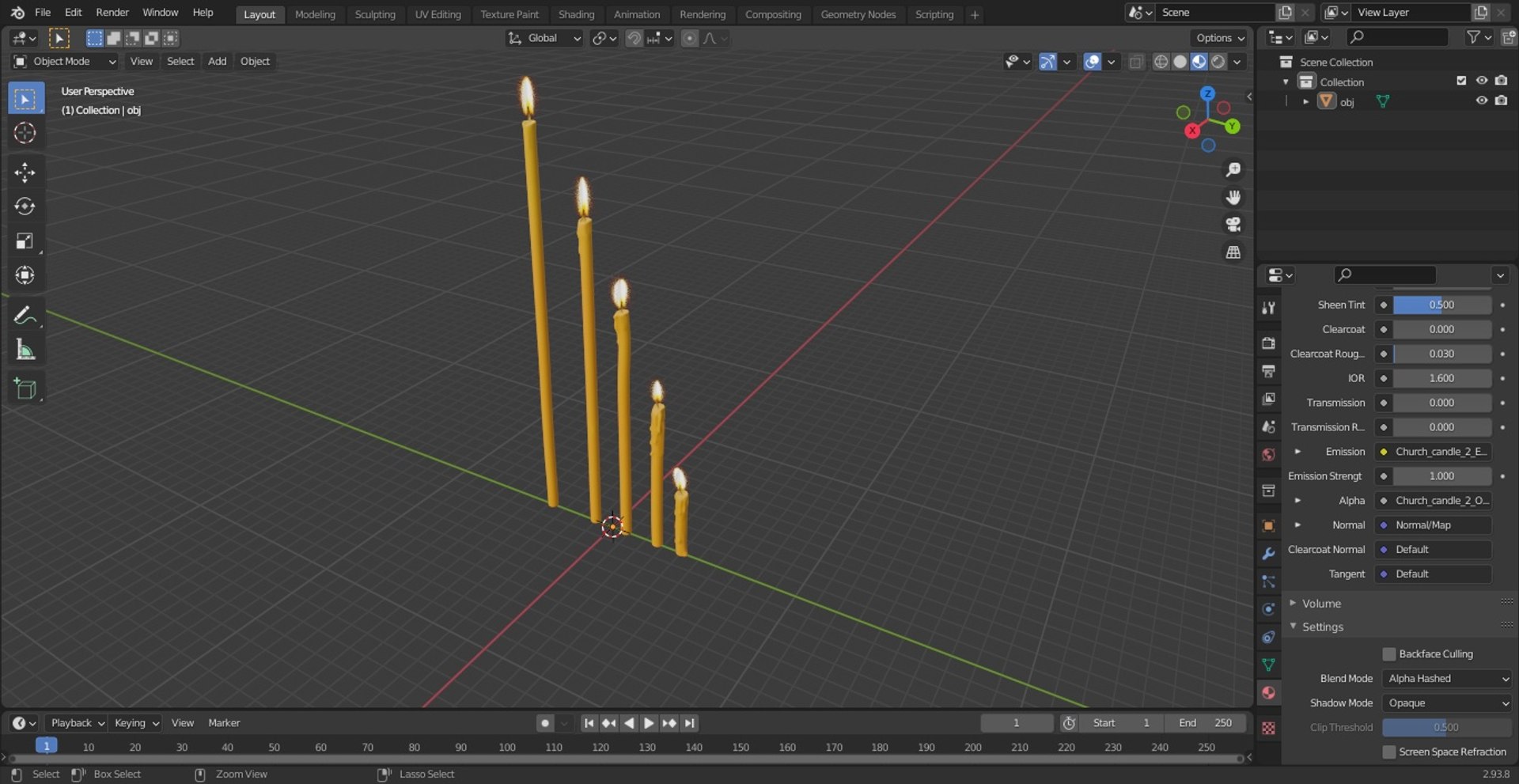Adjust the Sheen Tint slider
Viewport: 1519px width, 784px height.
tap(1441, 305)
